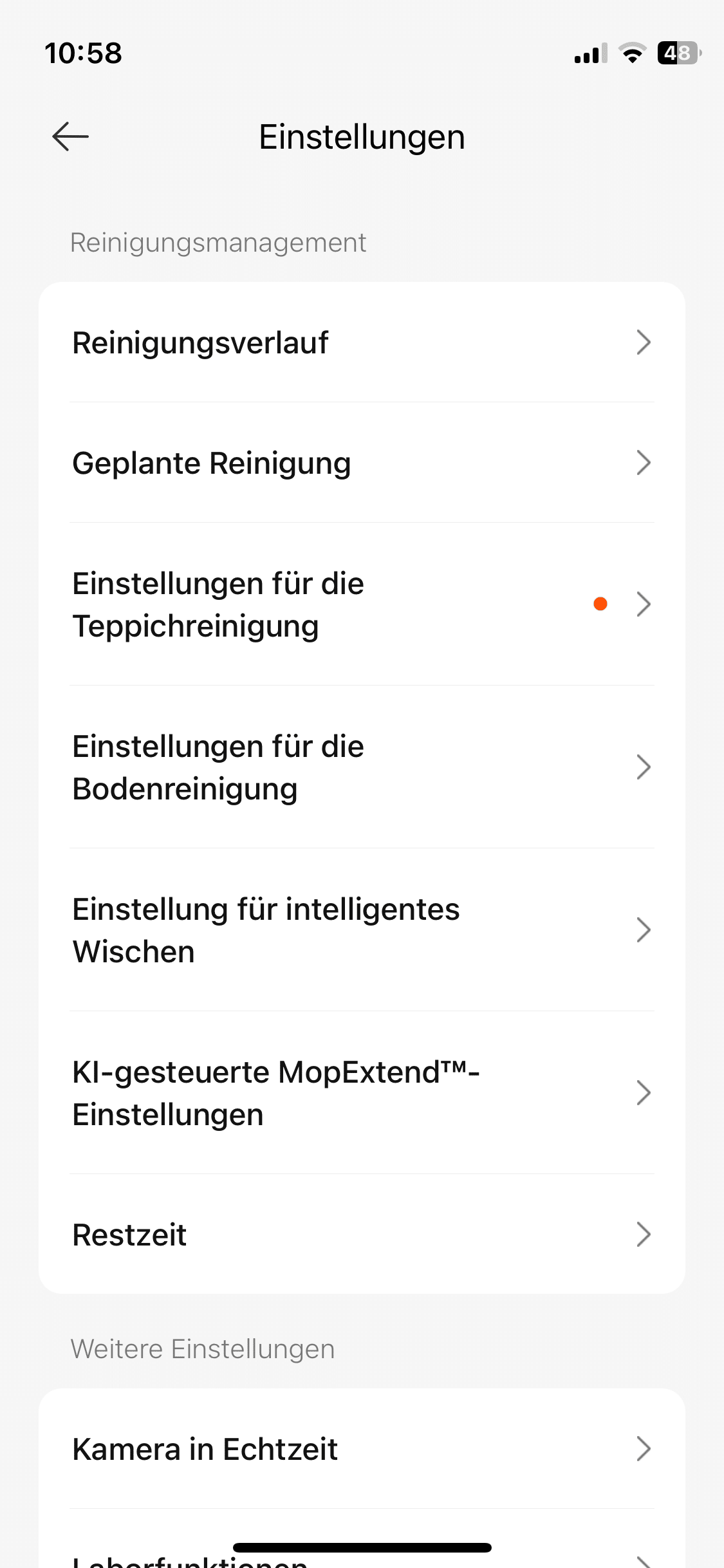Tap the battery level indicator
724x1568 pixels.
[x=678, y=53]
